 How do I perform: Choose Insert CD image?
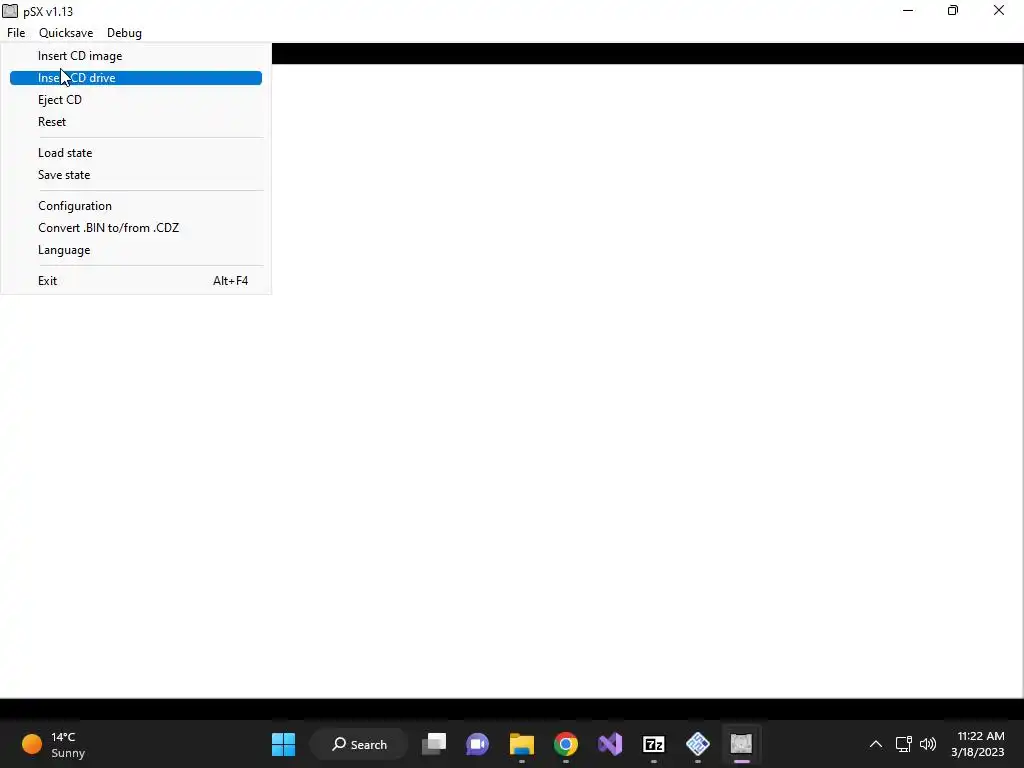[x=136, y=56]
